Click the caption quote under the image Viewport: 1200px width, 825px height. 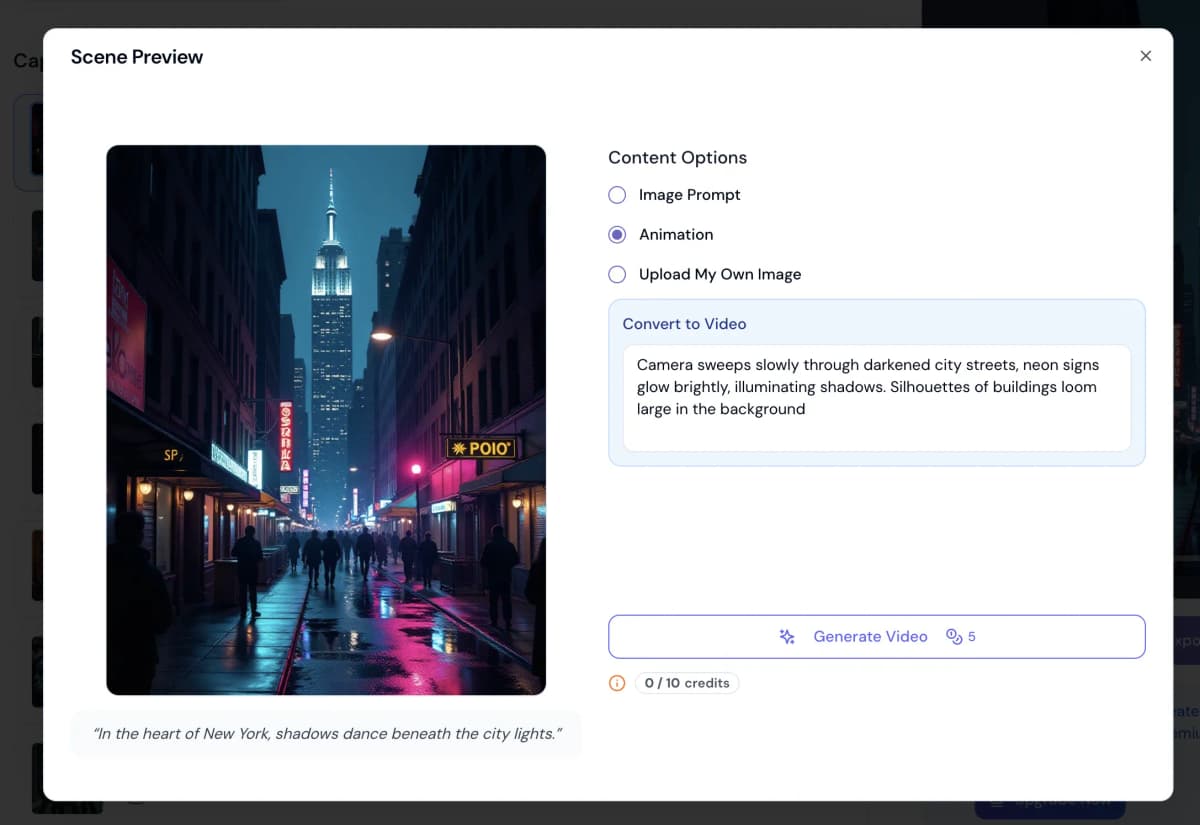coord(326,734)
